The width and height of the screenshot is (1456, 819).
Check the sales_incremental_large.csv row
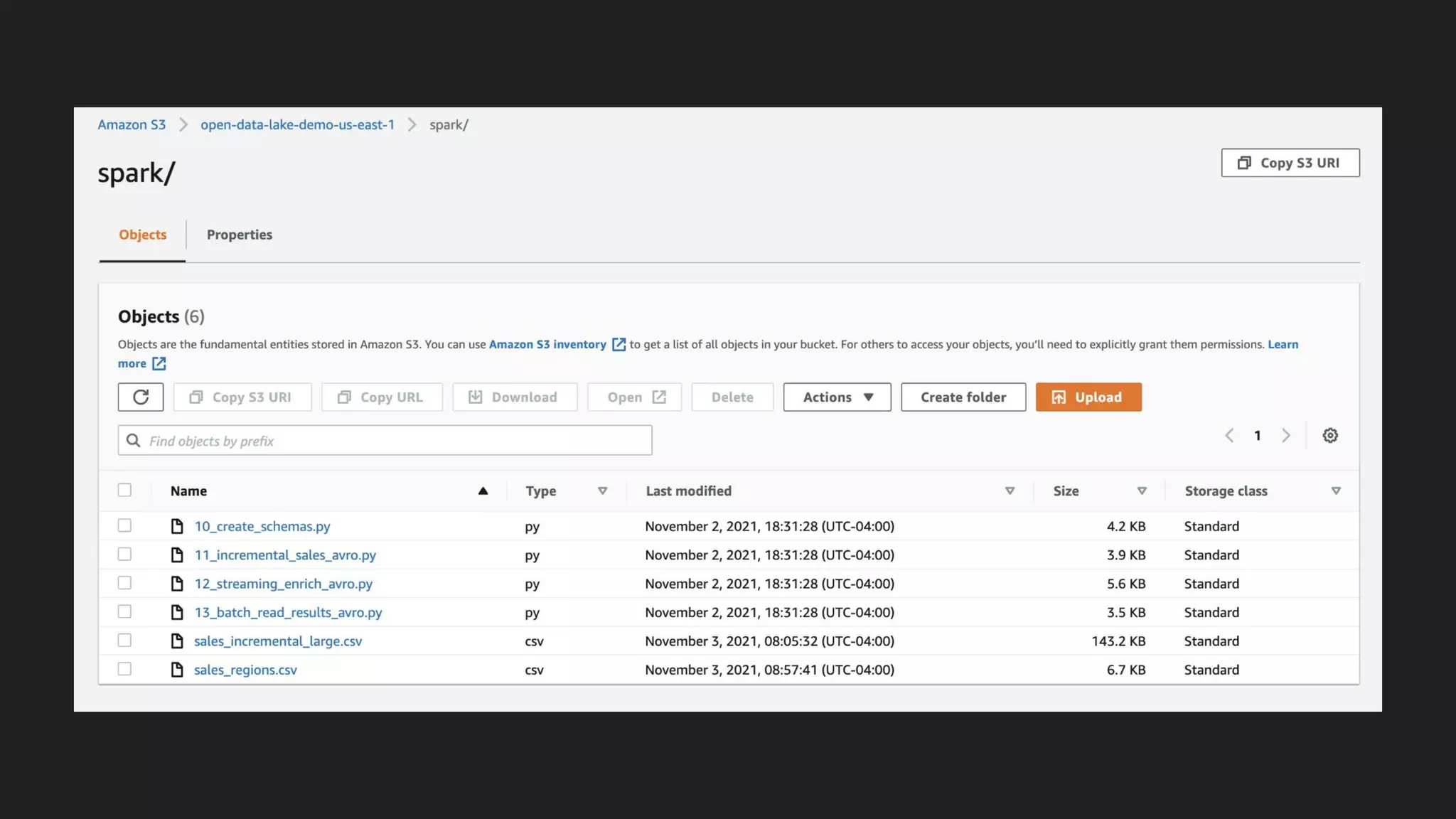pos(124,641)
